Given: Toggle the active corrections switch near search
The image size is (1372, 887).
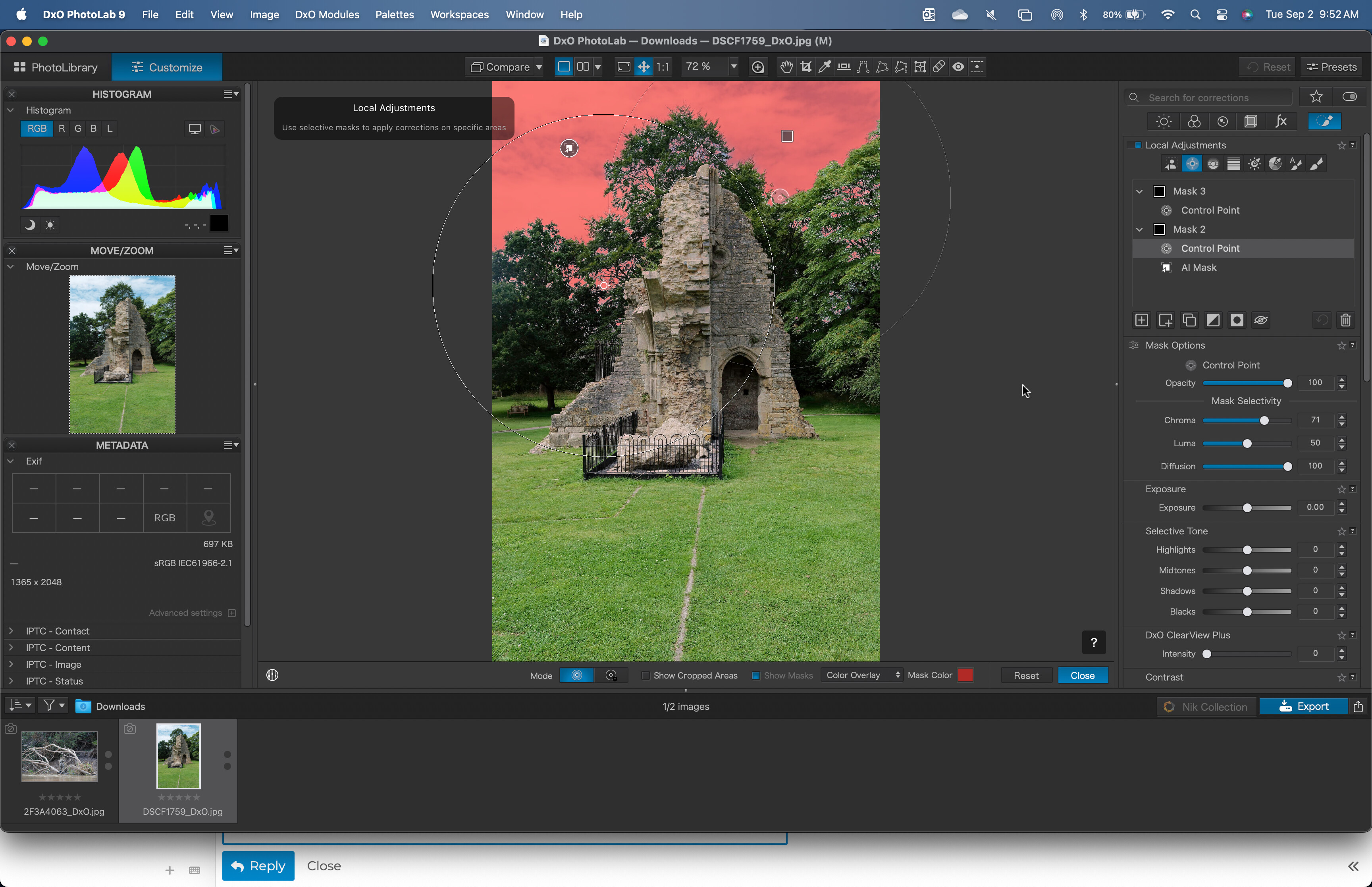Looking at the screenshot, I should [x=1349, y=97].
